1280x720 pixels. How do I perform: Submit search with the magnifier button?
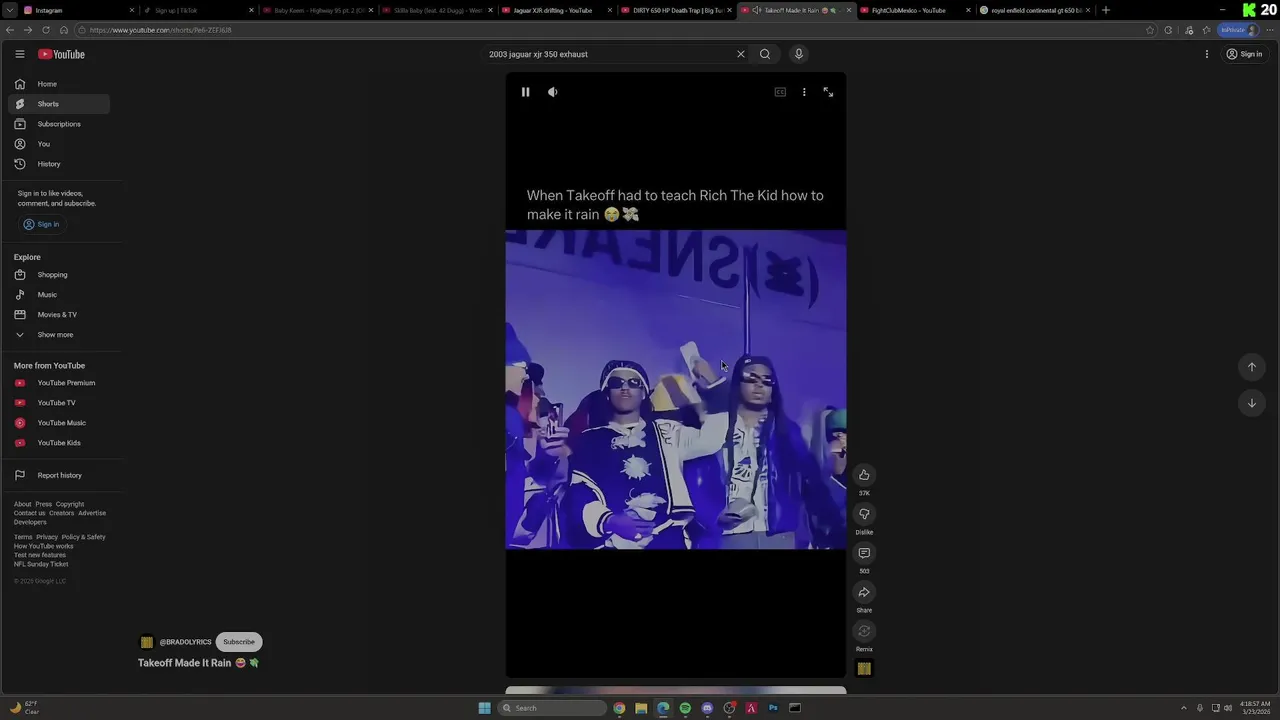pyautogui.click(x=765, y=54)
